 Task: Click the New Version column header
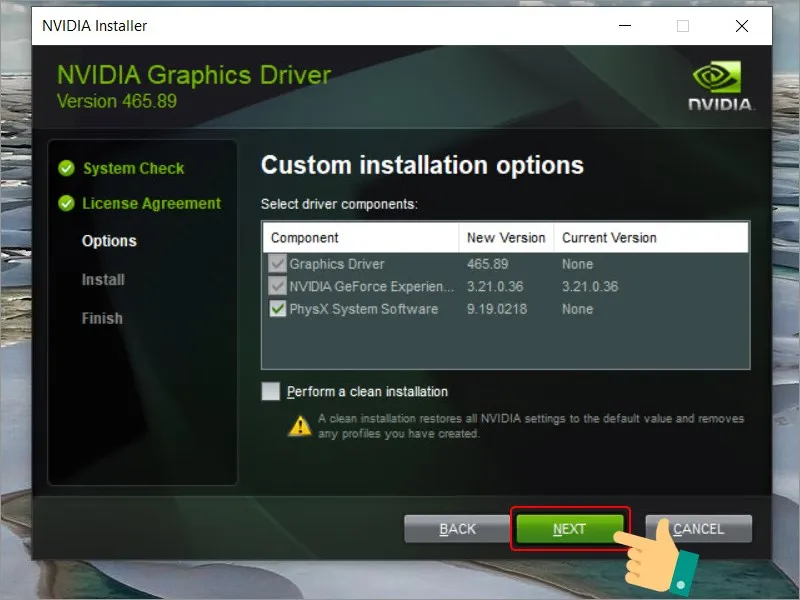coord(506,238)
